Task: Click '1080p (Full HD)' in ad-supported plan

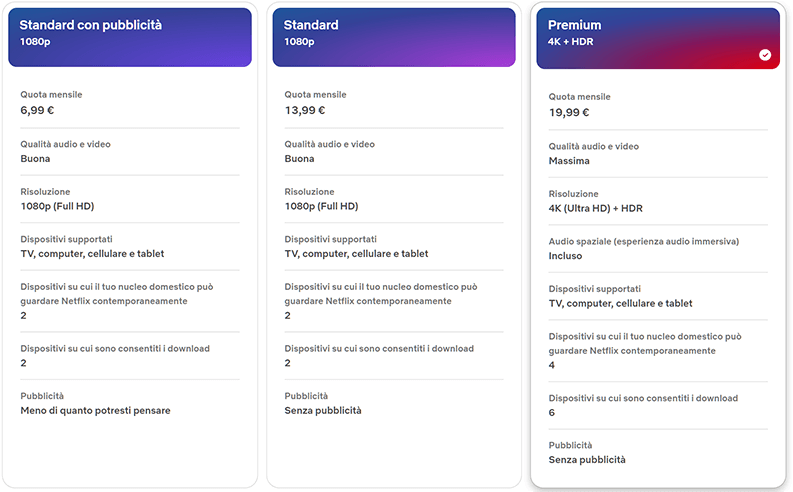Action: tap(57, 206)
